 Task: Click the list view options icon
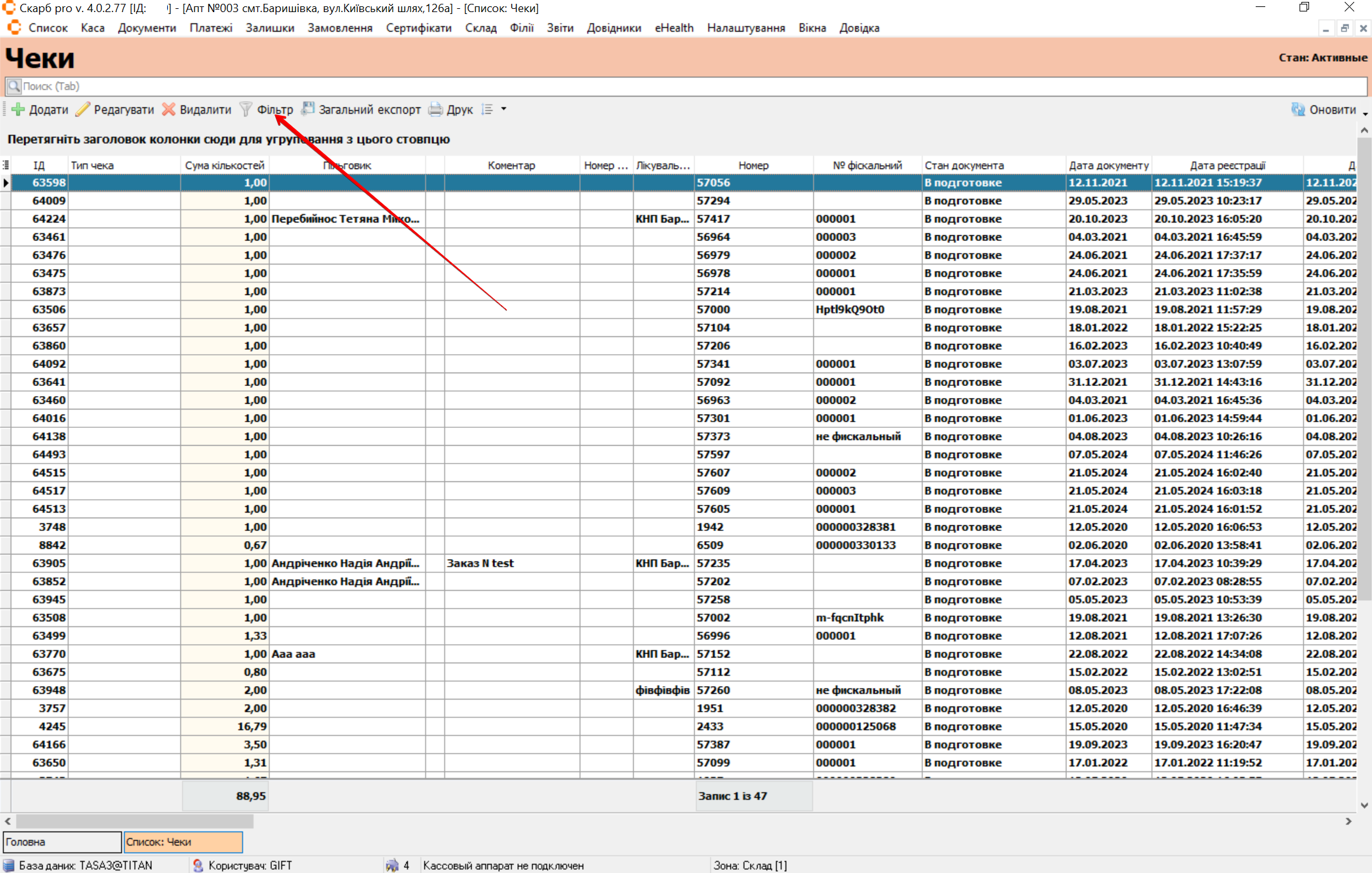(487, 109)
